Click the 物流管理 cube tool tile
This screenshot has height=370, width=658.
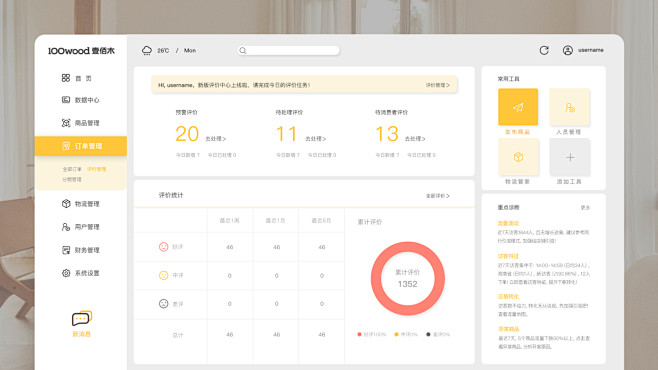(x=518, y=157)
